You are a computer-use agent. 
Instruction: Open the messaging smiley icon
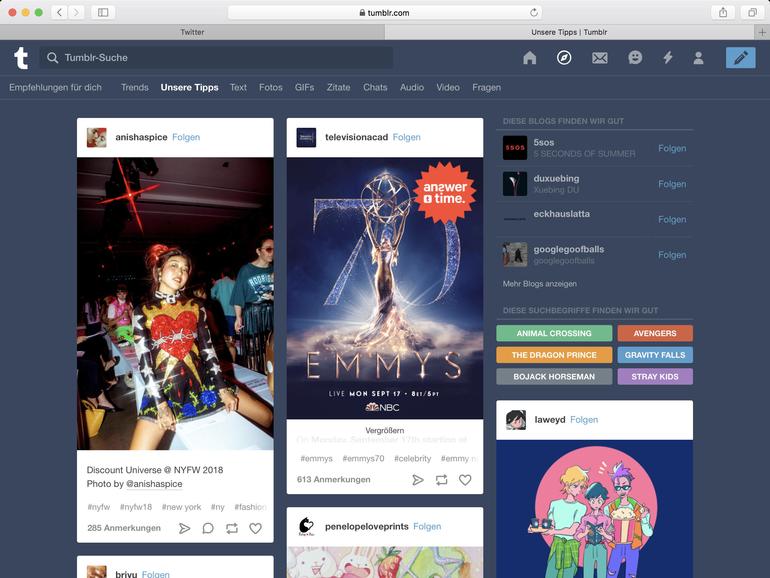(635, 58)
